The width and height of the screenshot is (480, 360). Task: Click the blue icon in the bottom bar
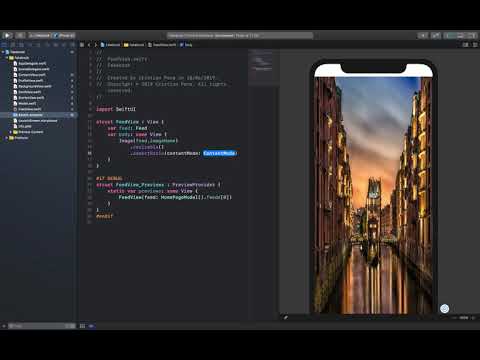click(x=91, y=326)
